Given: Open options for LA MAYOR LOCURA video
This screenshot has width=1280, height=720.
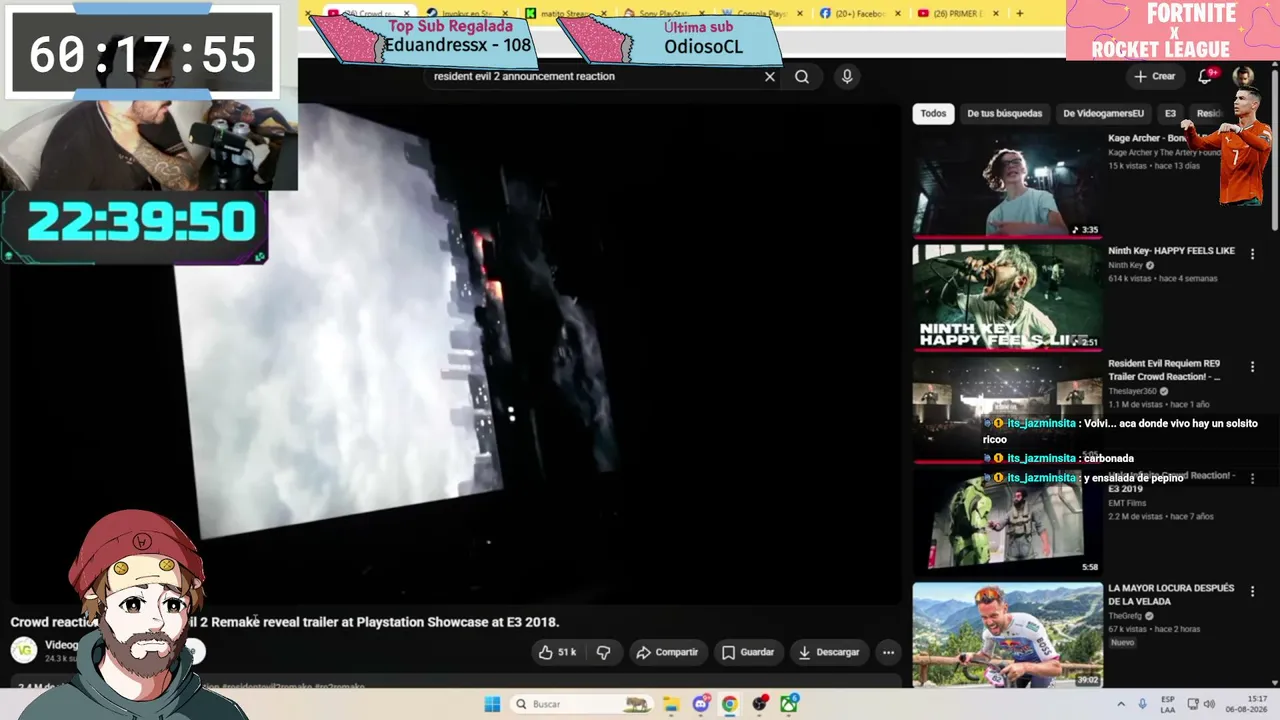Looking at the screenshot, I should [1252, 592].
